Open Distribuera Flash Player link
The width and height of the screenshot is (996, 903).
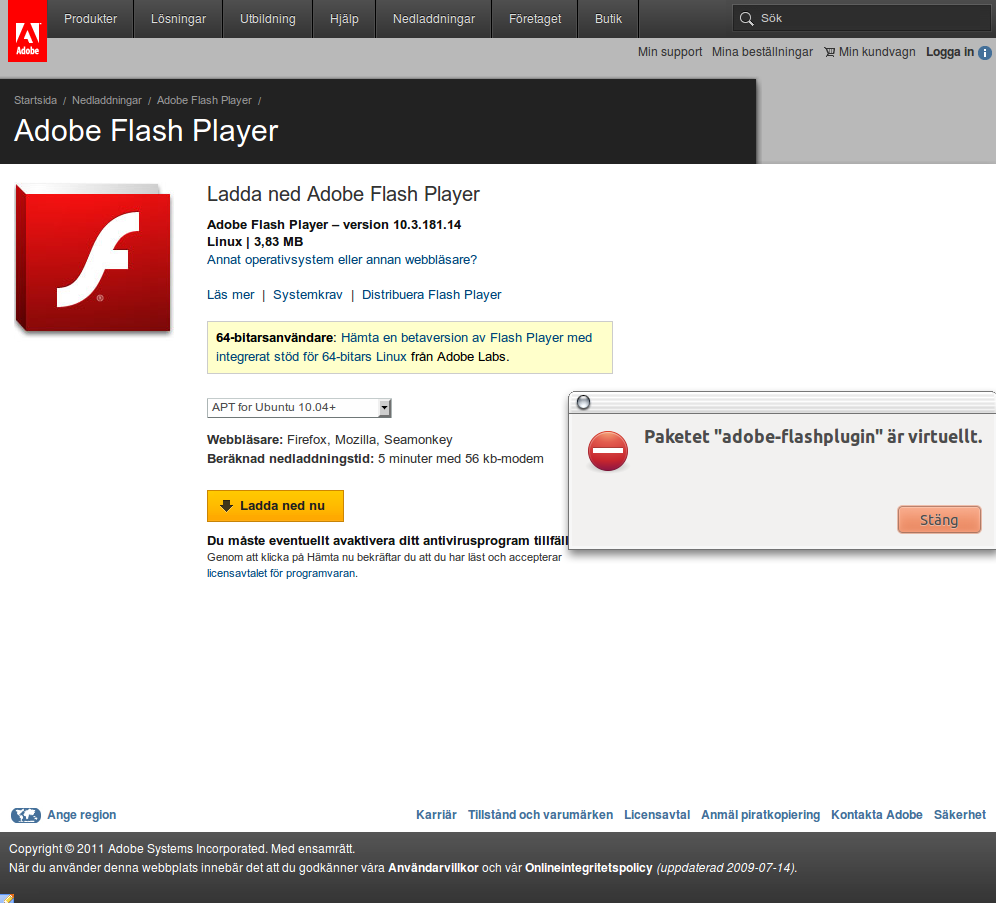tap(431, 295)
